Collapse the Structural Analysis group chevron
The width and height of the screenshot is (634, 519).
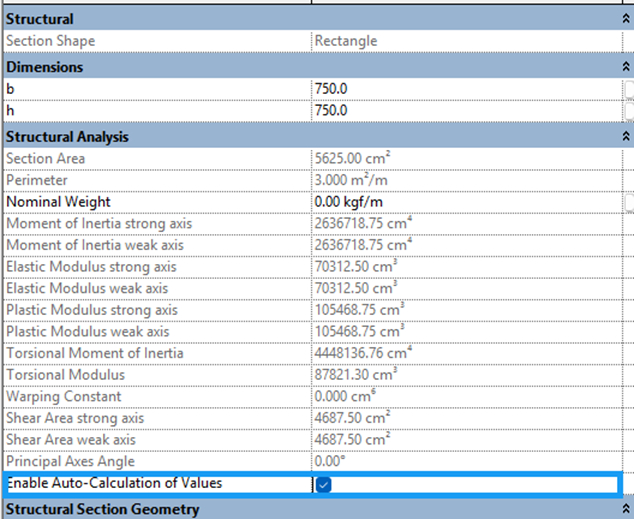coord(626,136)
